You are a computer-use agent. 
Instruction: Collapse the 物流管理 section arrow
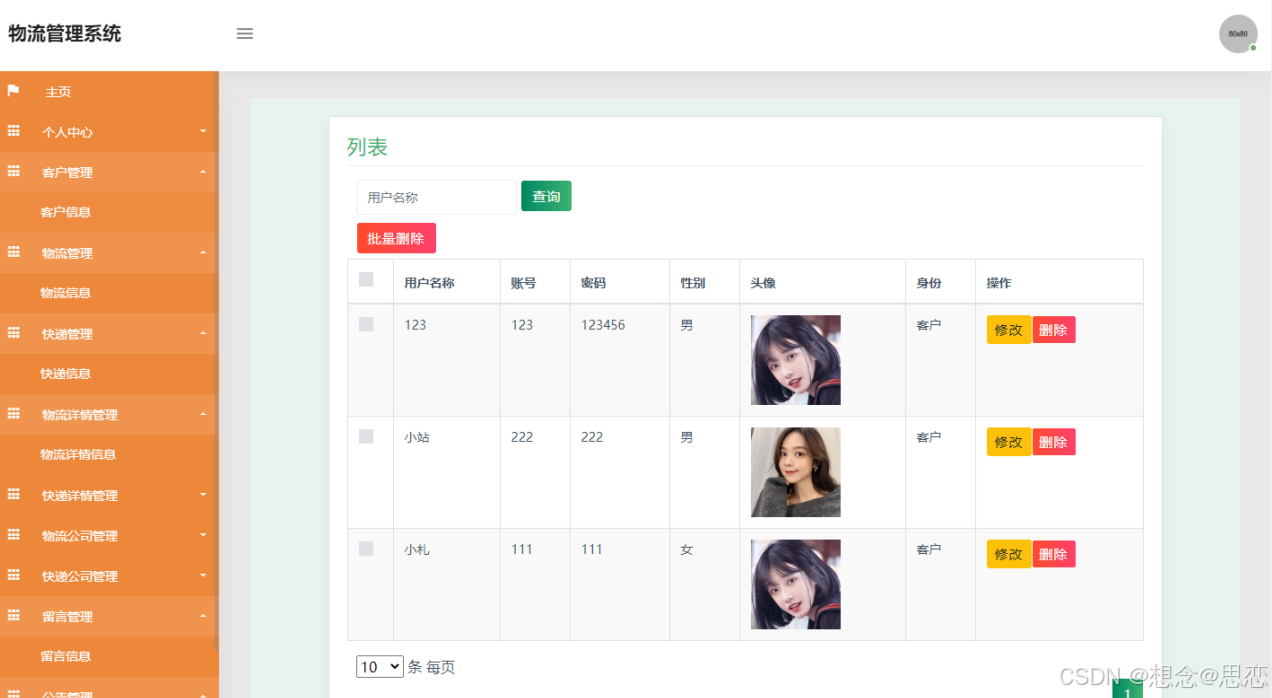click(x=203, y=253)
